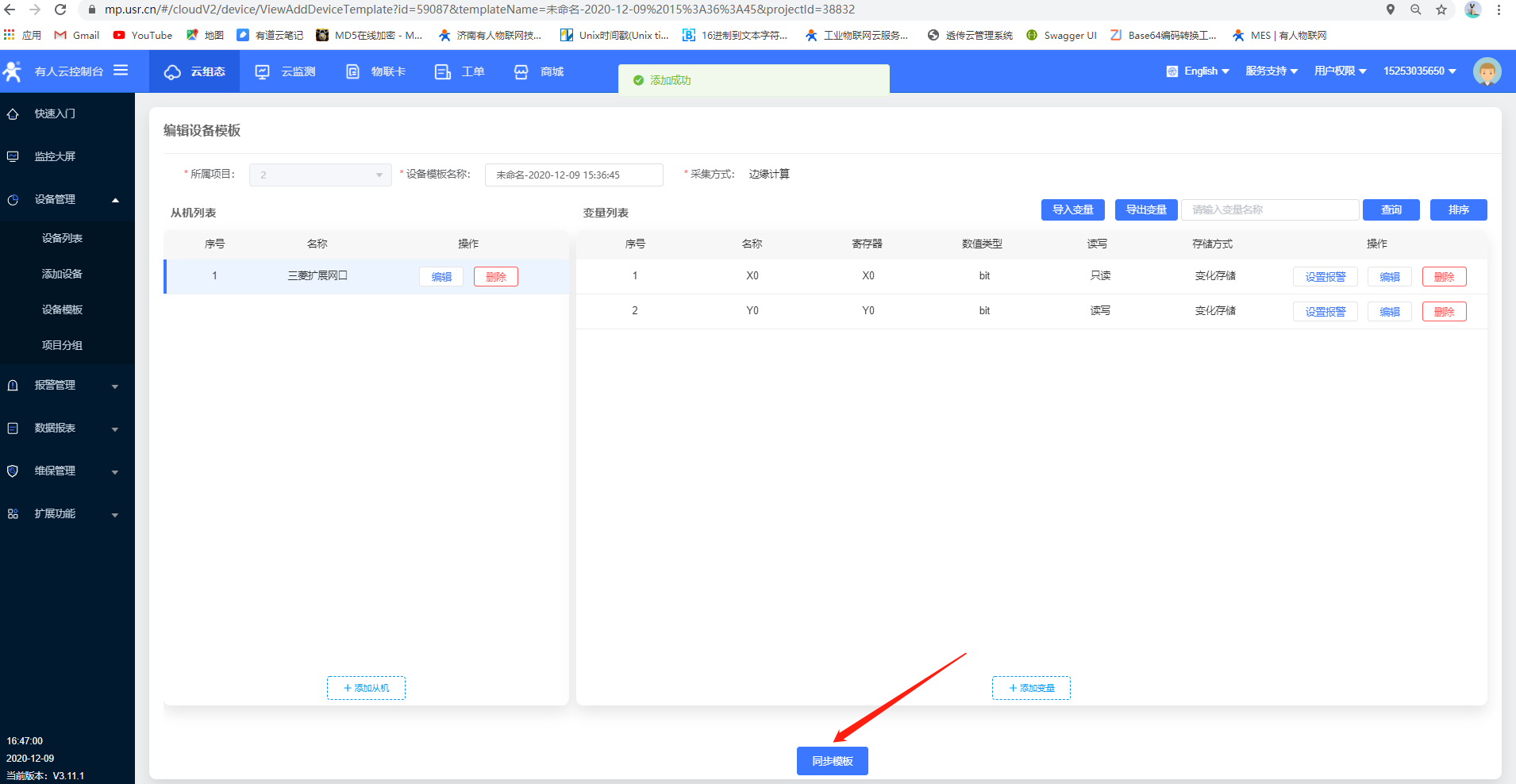Click the browser bookmark star icon

1441,10
